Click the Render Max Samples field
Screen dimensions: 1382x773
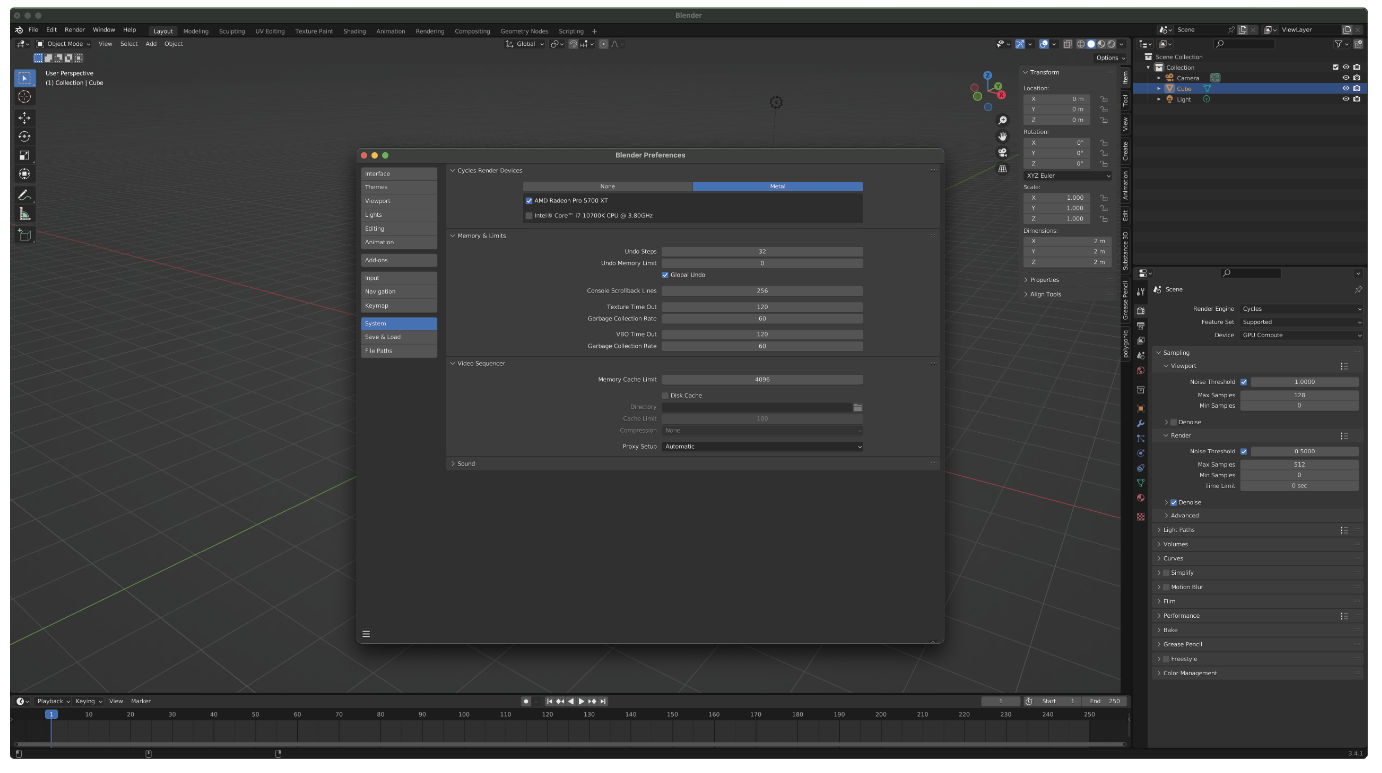tap(1300, 465)
